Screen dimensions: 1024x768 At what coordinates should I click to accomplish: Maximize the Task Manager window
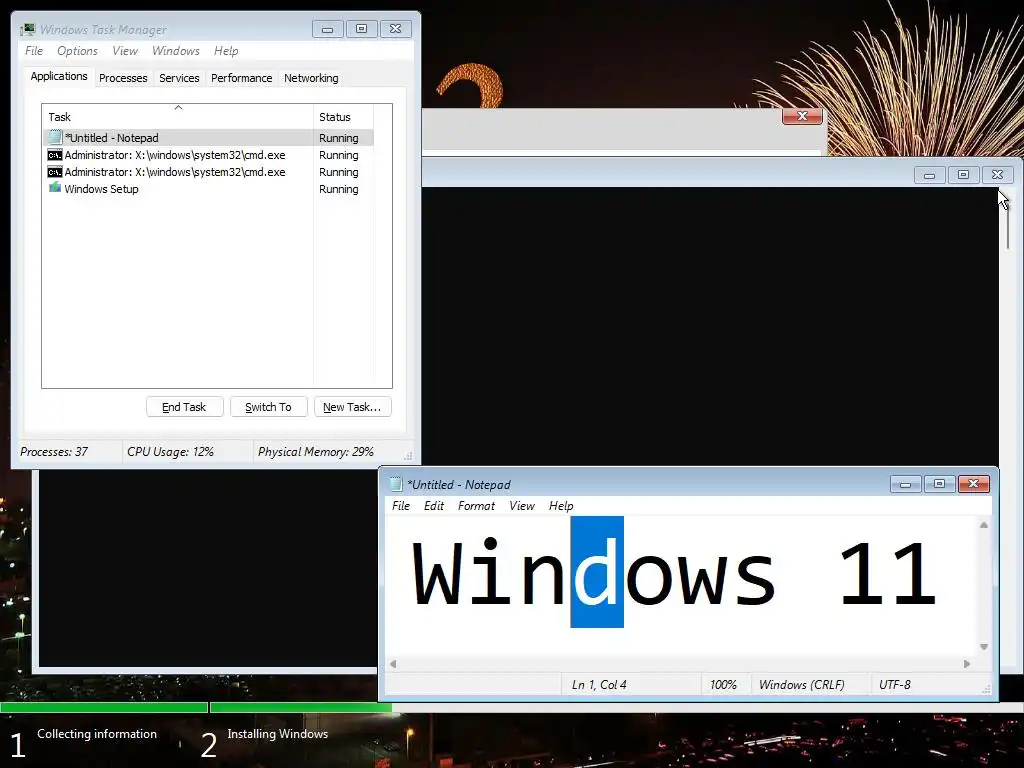pos(361,29)
